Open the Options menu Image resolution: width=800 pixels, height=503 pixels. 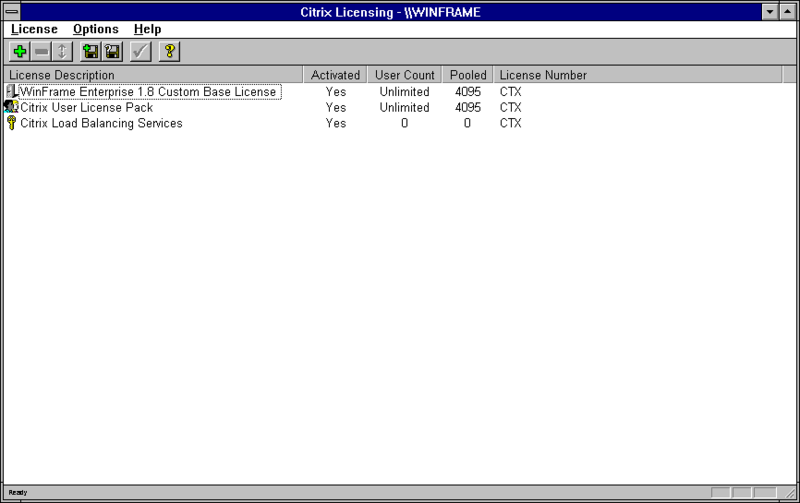95,29
